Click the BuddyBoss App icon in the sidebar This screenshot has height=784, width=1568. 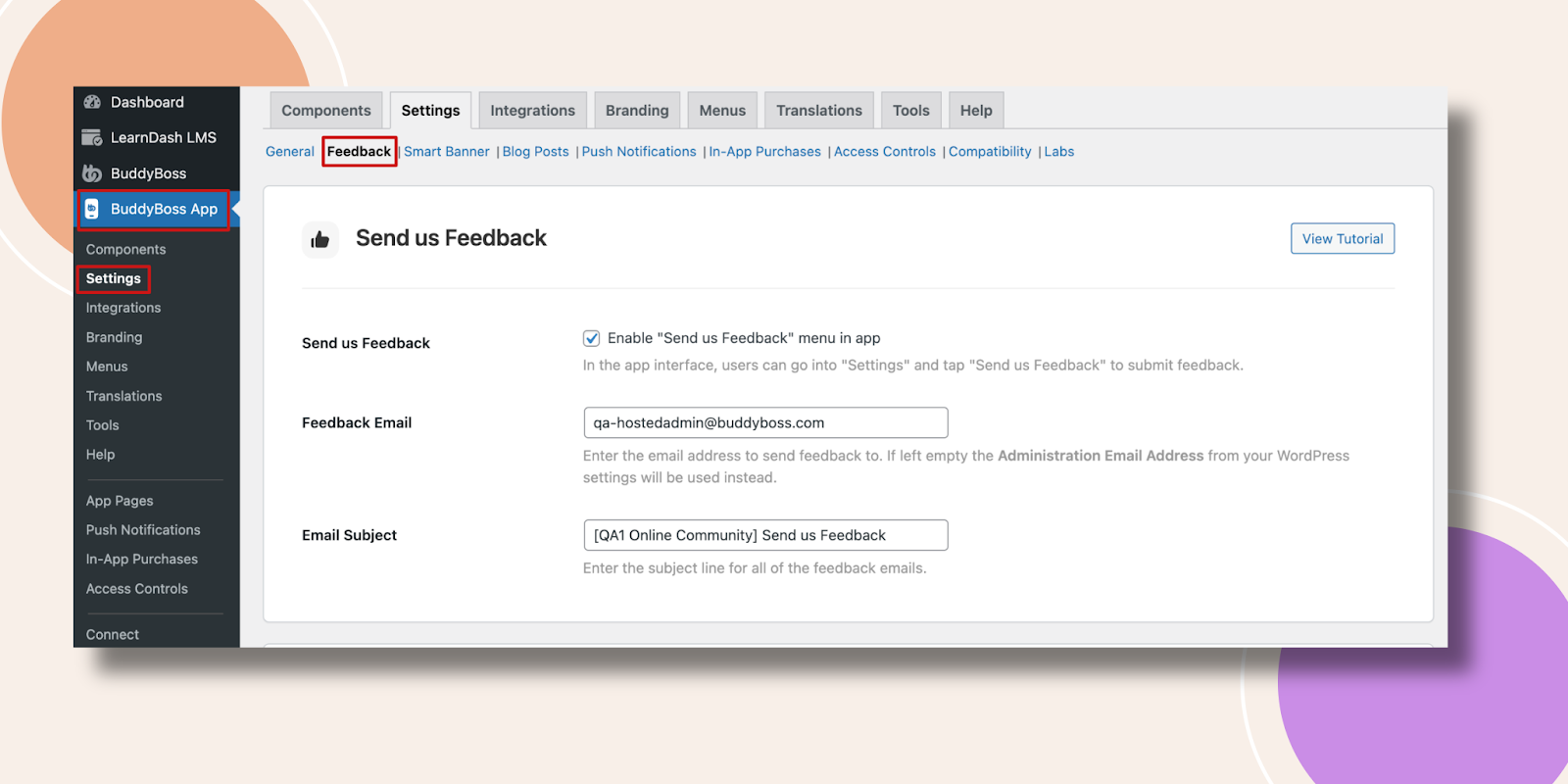92,209
